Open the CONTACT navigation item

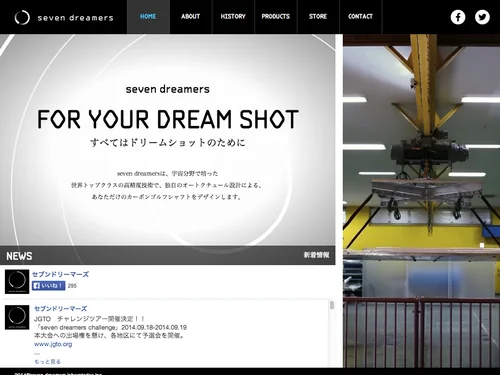(x=360, y=17)
